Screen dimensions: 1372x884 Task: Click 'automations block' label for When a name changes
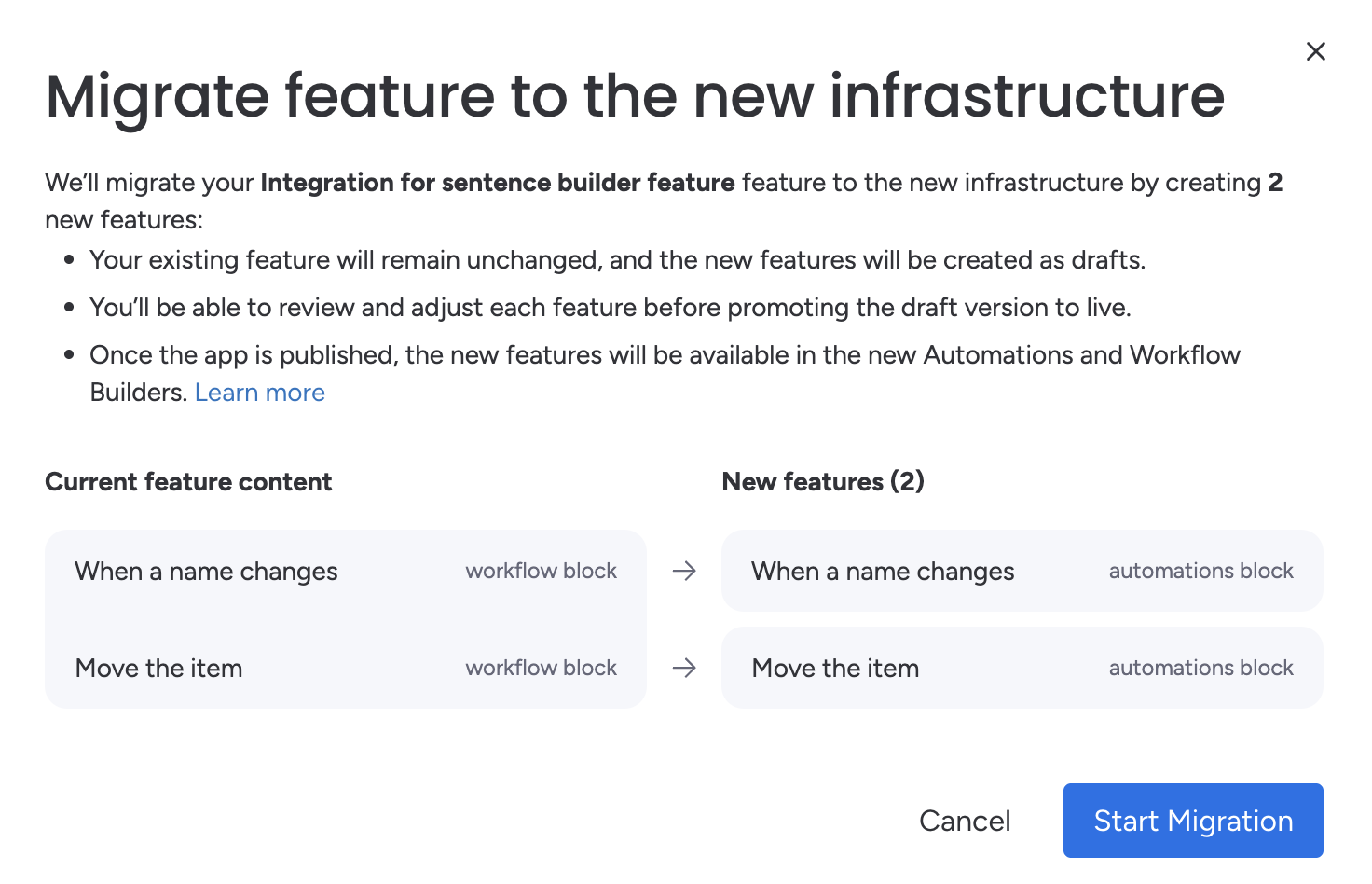[x=1200, y=571]
